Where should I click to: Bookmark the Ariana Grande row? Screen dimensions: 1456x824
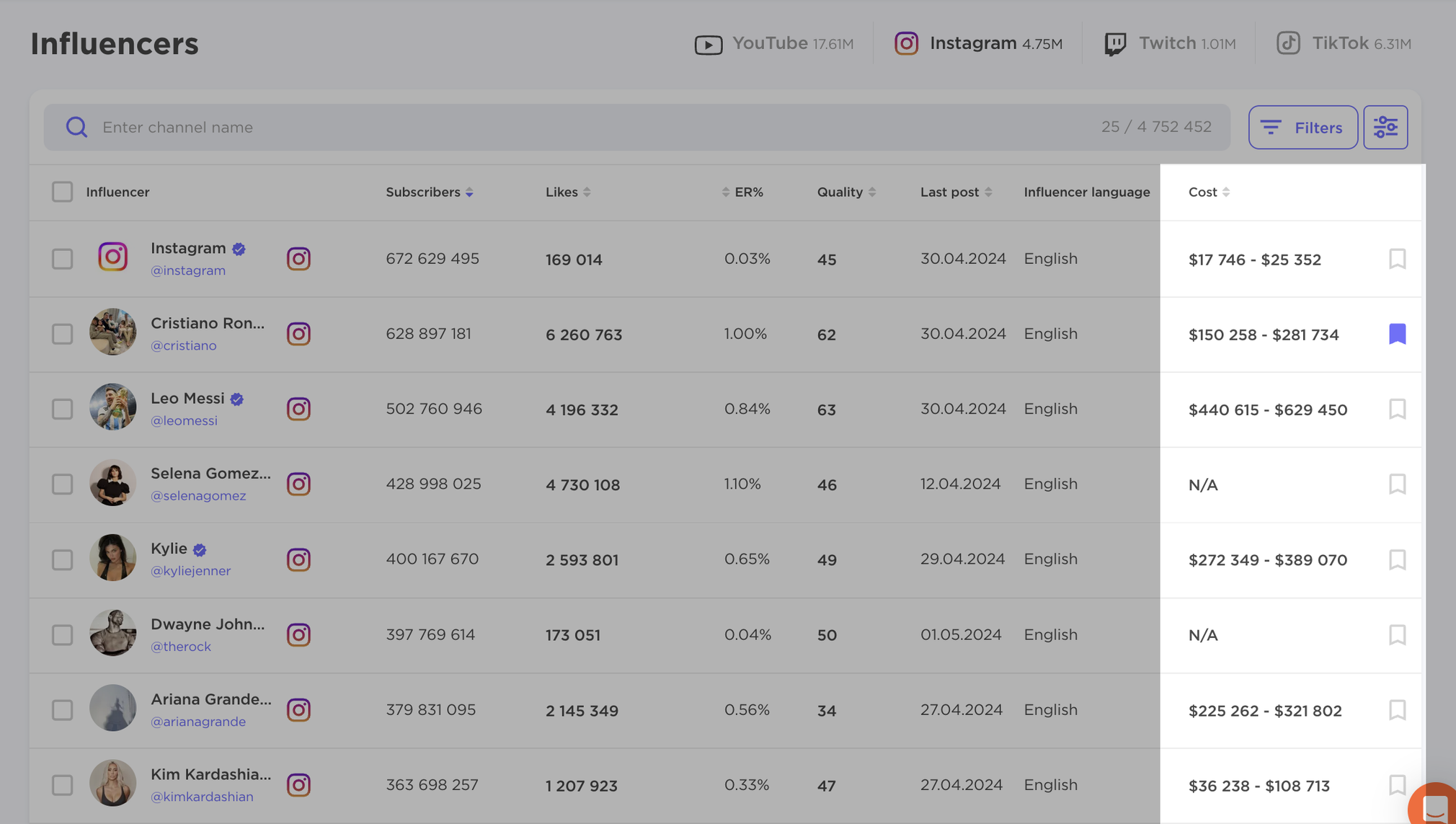(1396, 710)
